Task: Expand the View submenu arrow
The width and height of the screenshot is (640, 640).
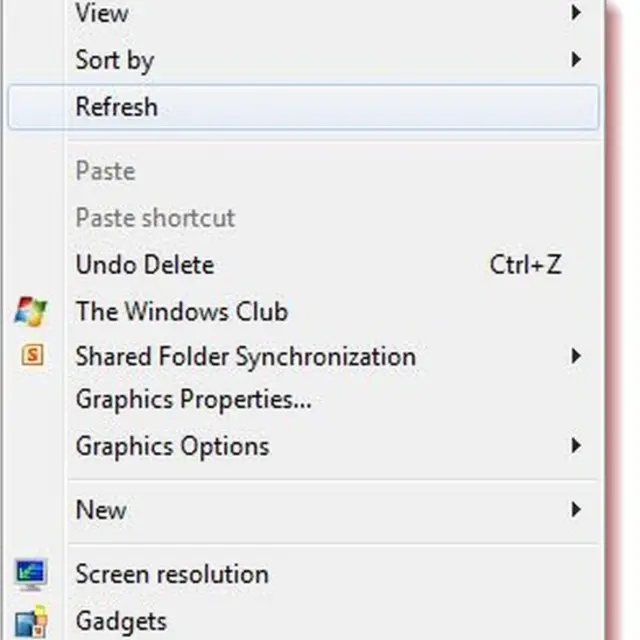Action: click(x=576, y=13)
